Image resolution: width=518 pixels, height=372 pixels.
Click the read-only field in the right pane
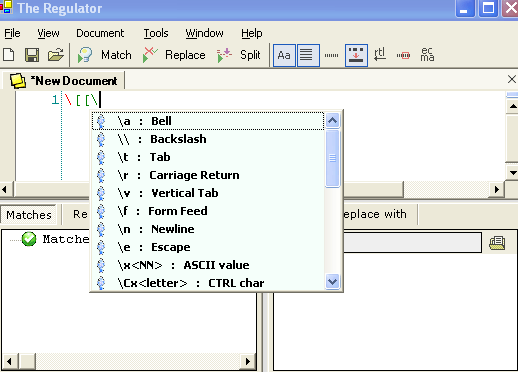coord(413,242)
